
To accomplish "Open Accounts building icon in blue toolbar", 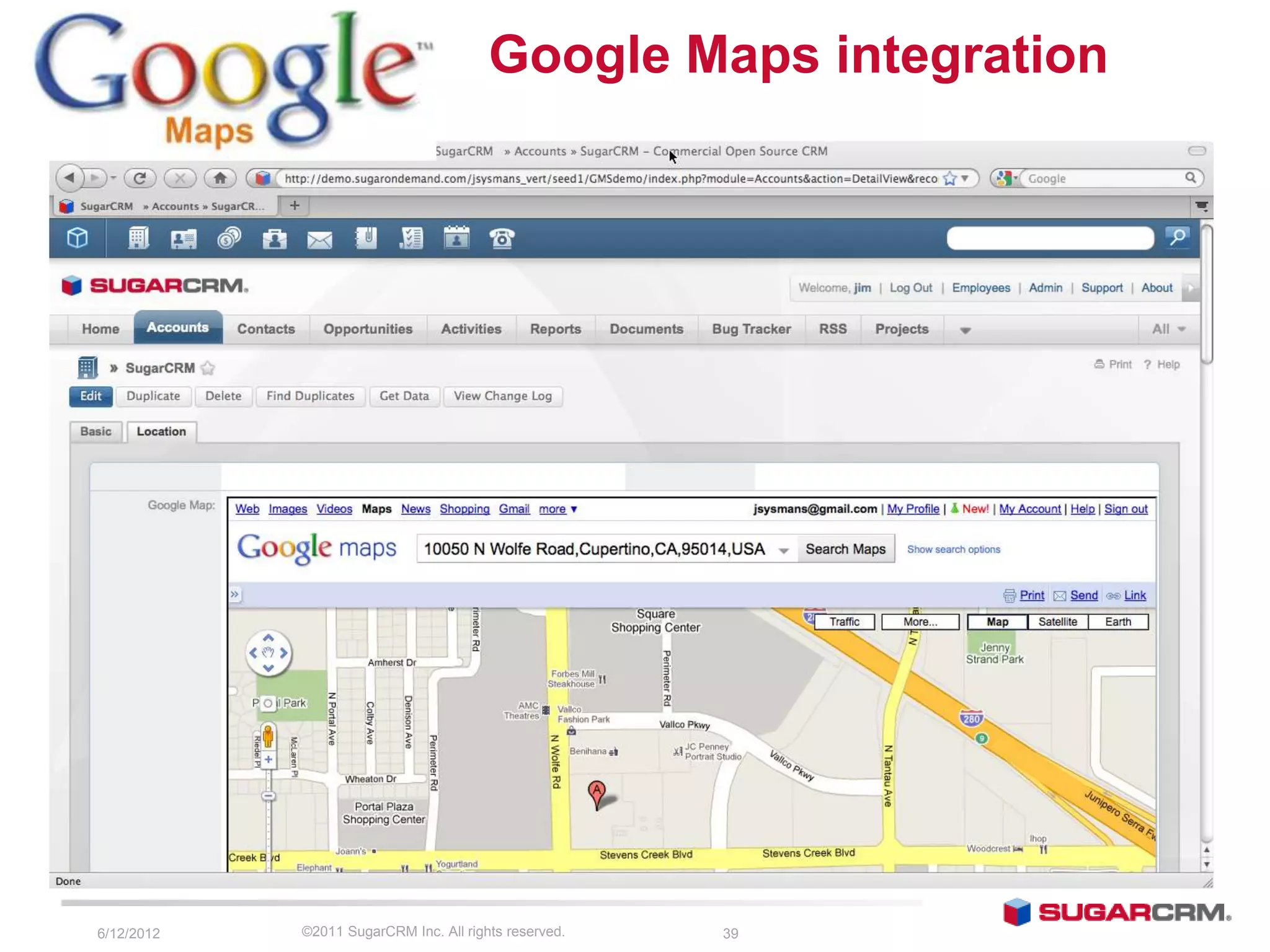I will 138,238.
